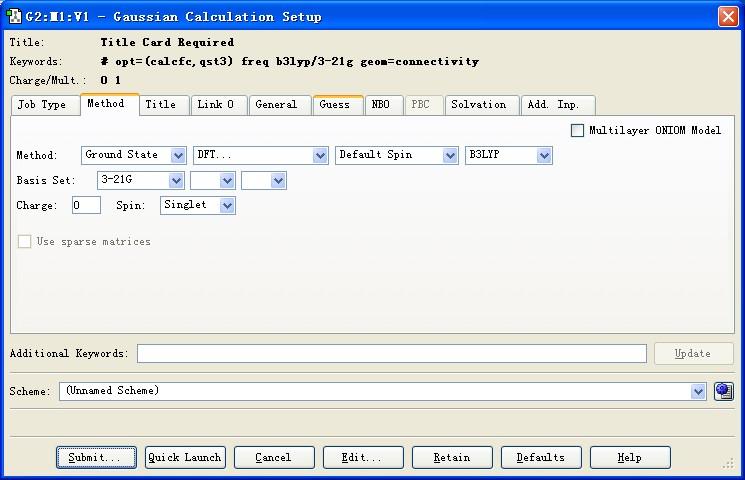Viewport: 745px width, 480px height.
Task: Click the Update button
Action: [x=694, y=354]
